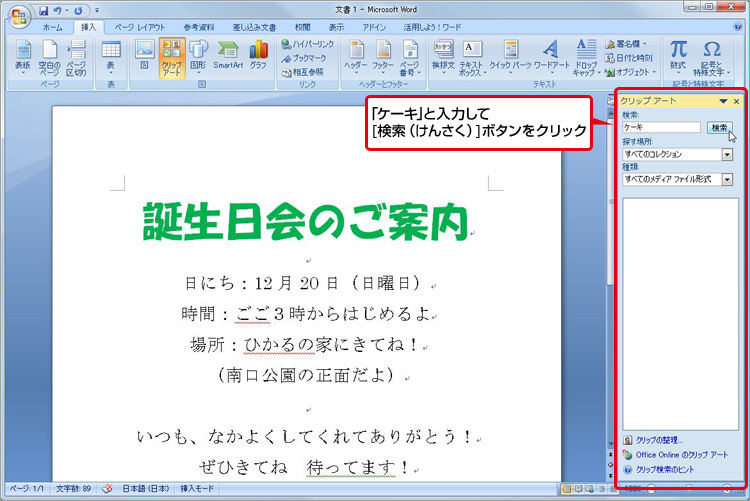
Task: Open the round Office button menu
Action: click(19, 17)
